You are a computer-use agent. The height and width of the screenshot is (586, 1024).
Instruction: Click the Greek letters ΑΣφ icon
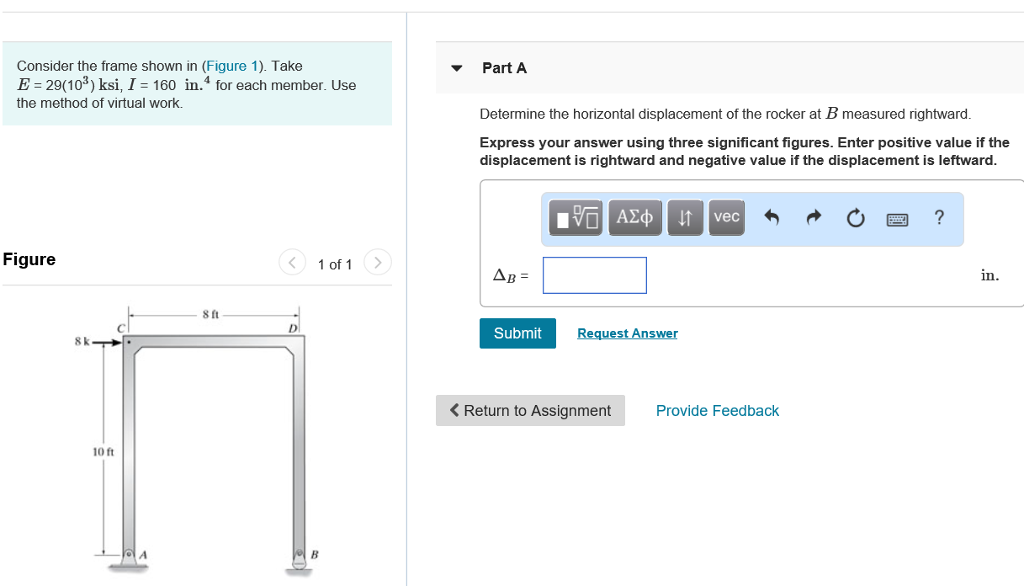point(634,217)
